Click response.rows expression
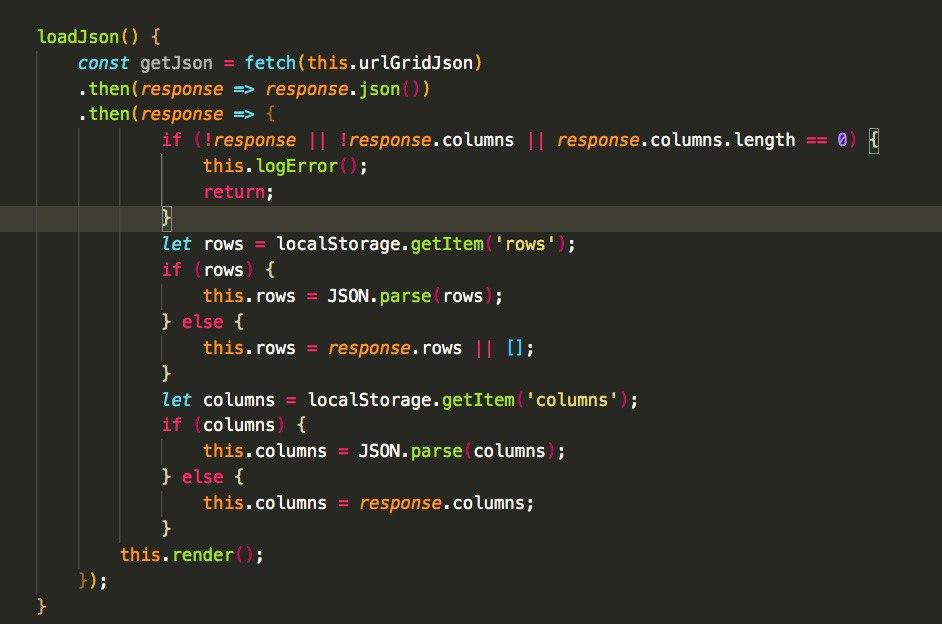942x624 pixels. [x=395, y=348]
